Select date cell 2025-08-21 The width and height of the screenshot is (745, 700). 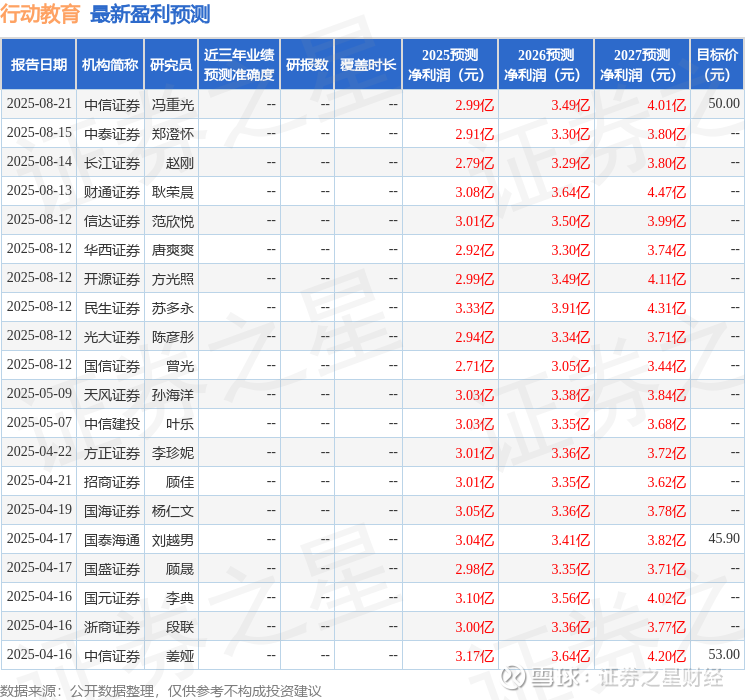pyautogui.click(x=39, y=104)
